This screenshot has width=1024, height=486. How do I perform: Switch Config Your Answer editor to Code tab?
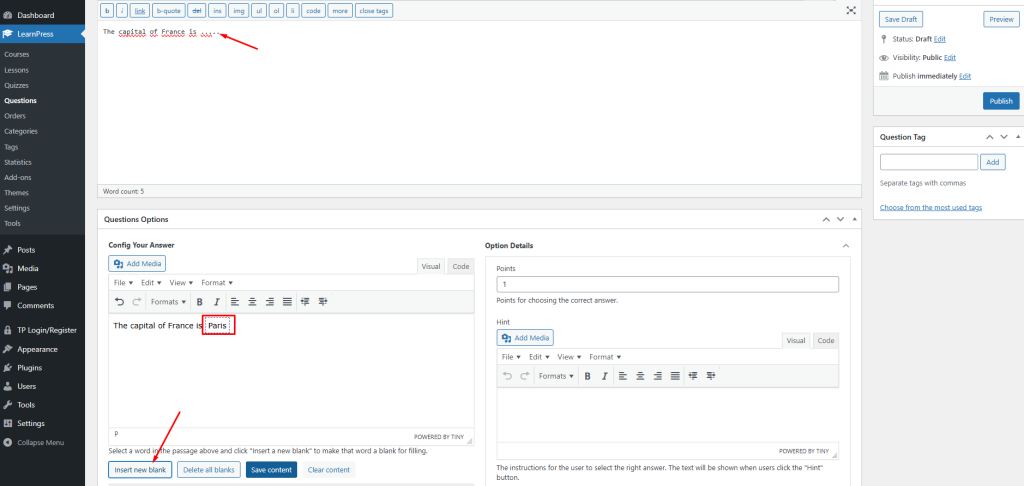[461, 266]
